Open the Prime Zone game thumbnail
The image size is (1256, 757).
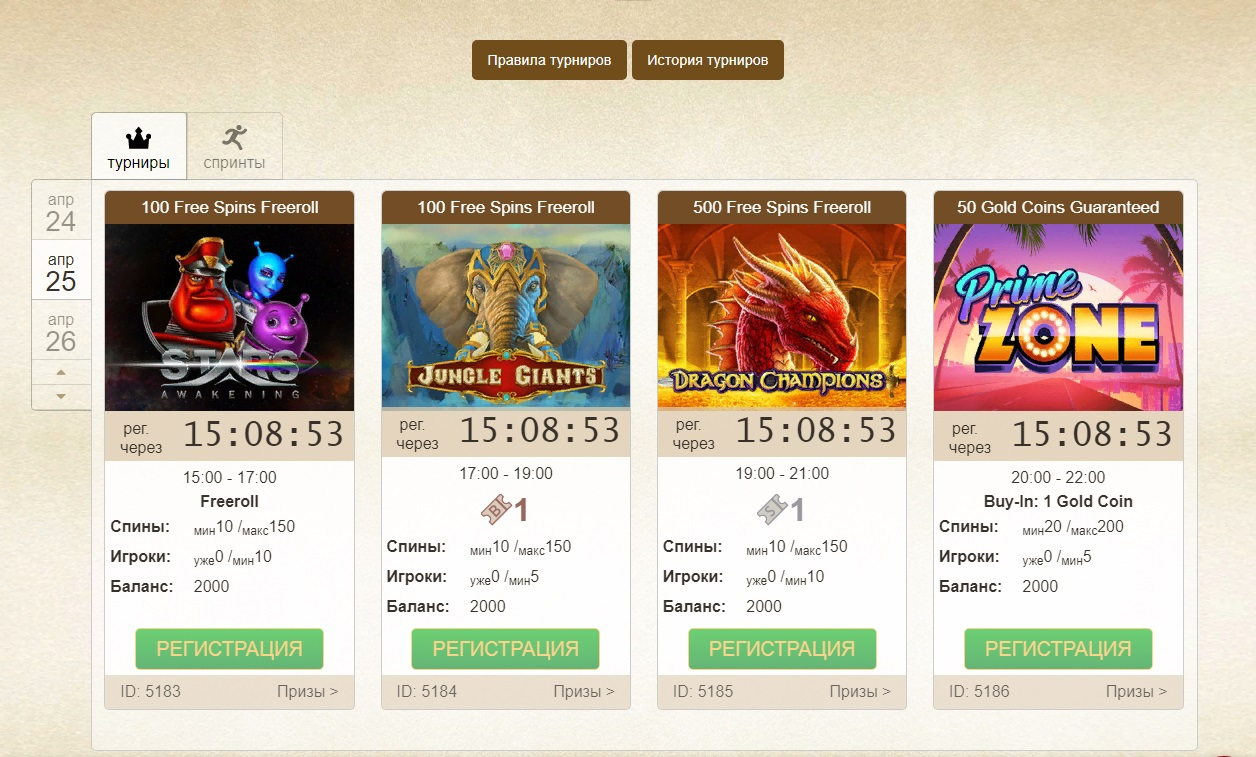[1058, 317]
